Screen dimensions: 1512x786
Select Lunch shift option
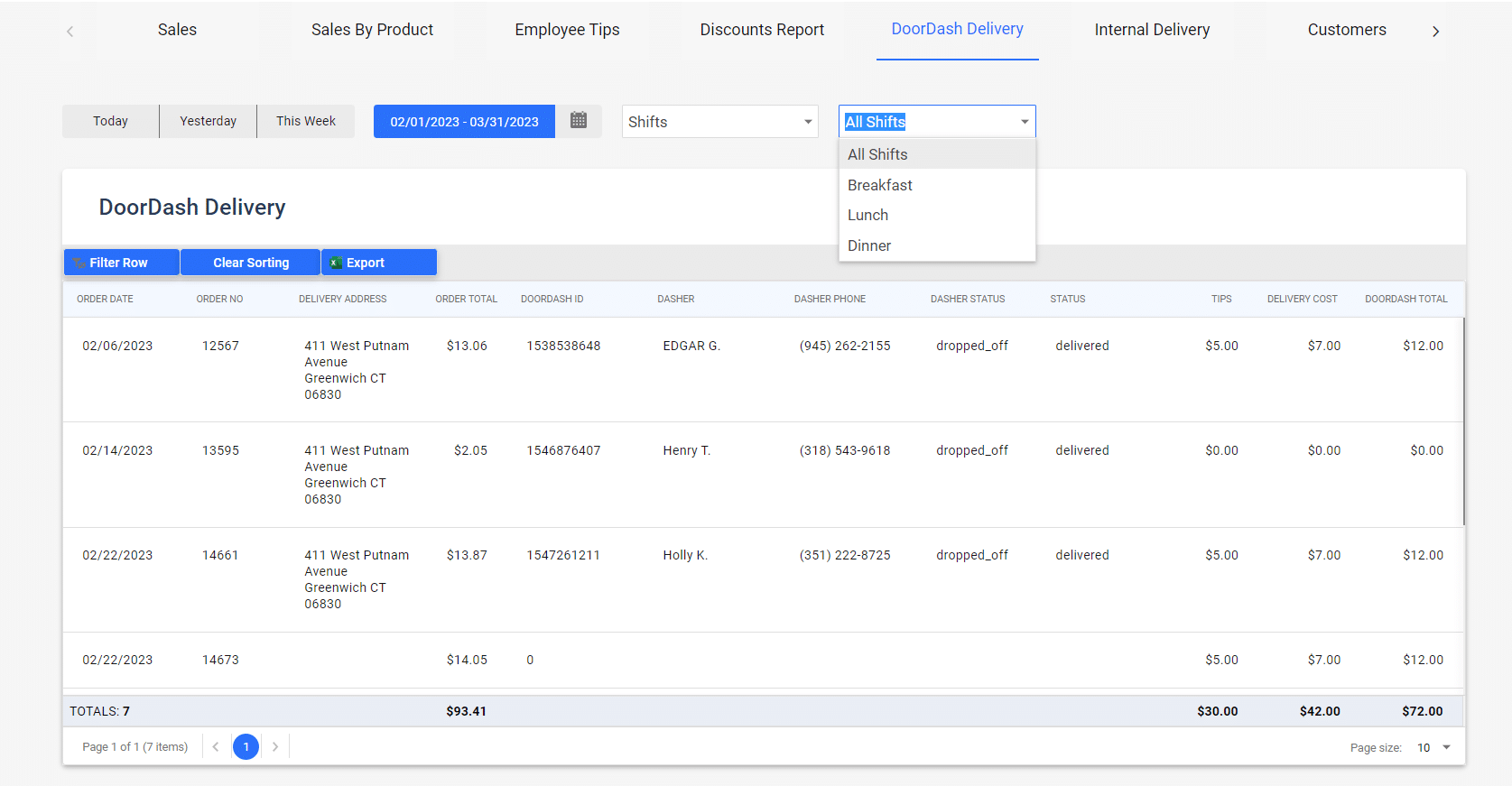point(937,215)
